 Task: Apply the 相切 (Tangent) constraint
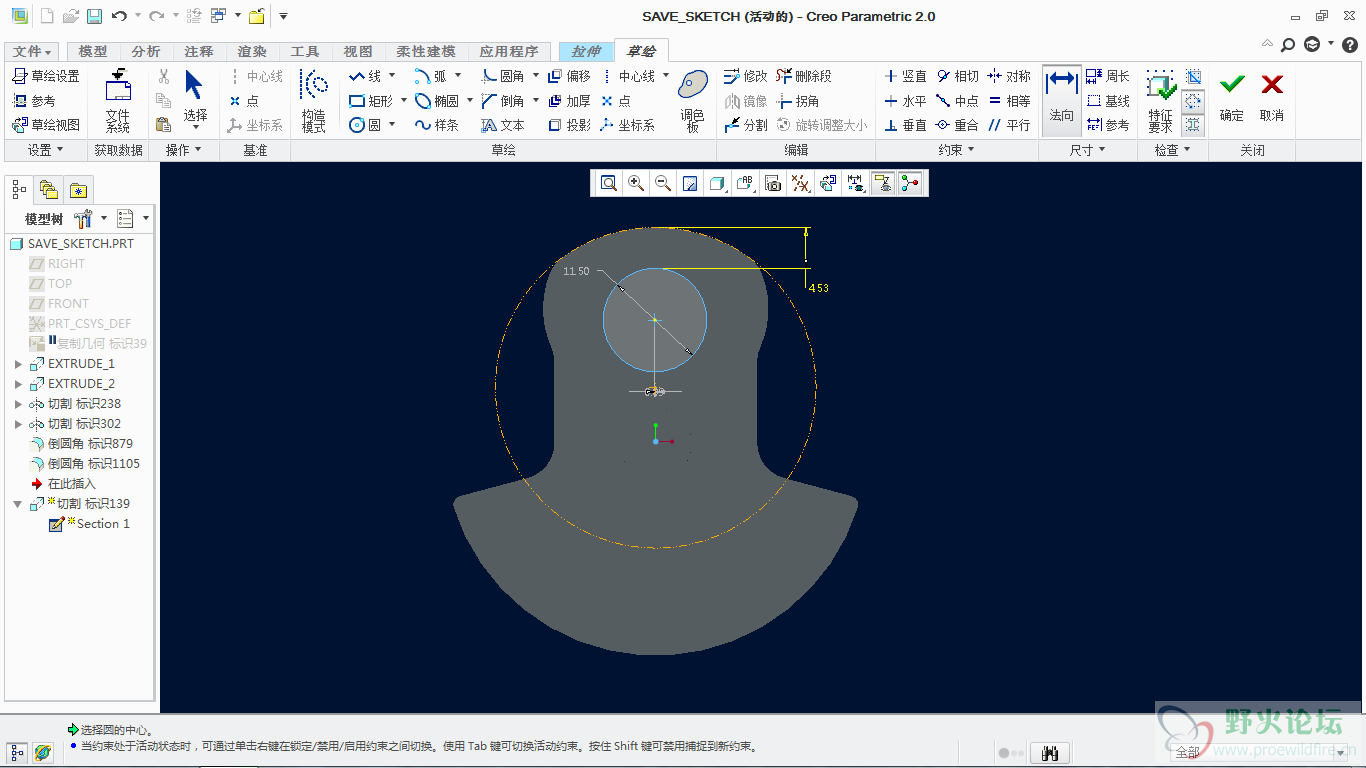click(957, 76)
